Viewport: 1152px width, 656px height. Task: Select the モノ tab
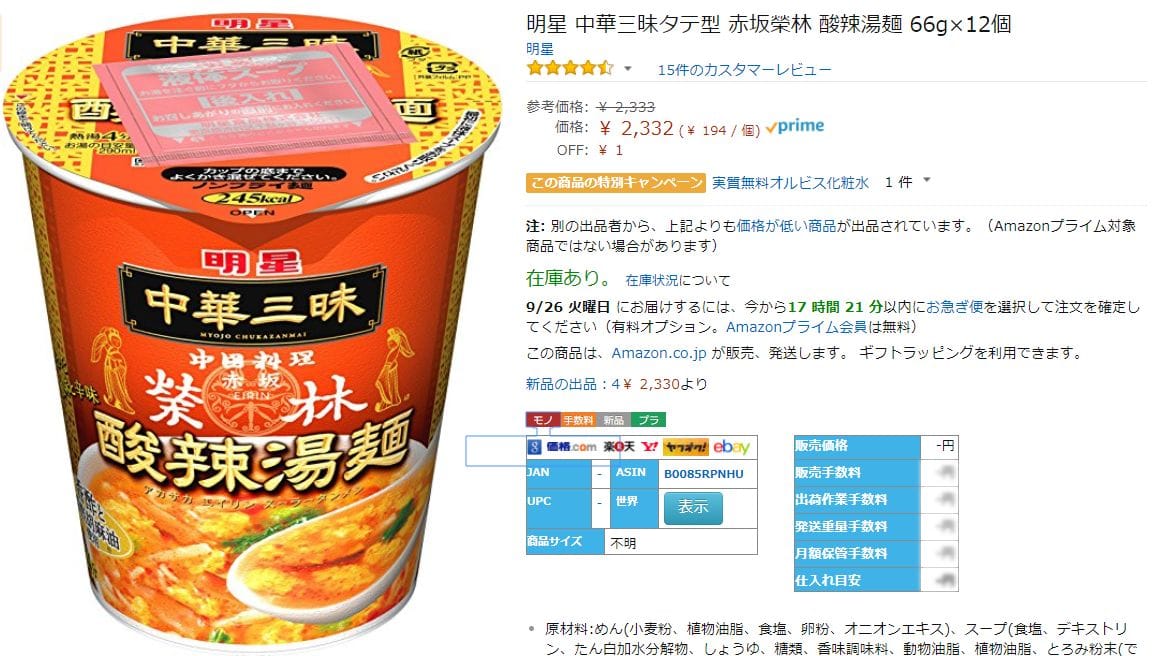coord(543,419)
